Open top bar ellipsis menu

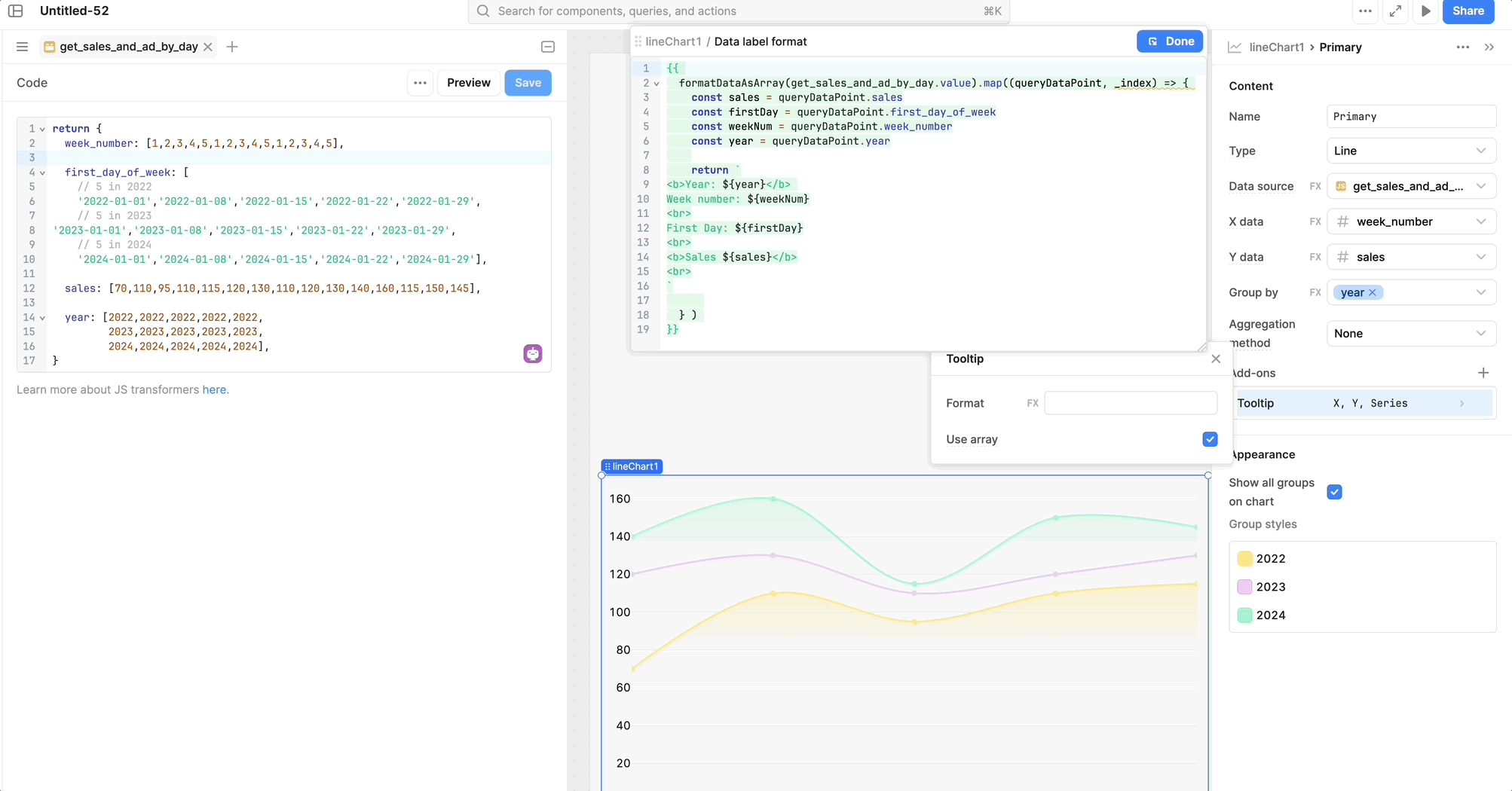pyautogui.click(x=1365, y=11)
